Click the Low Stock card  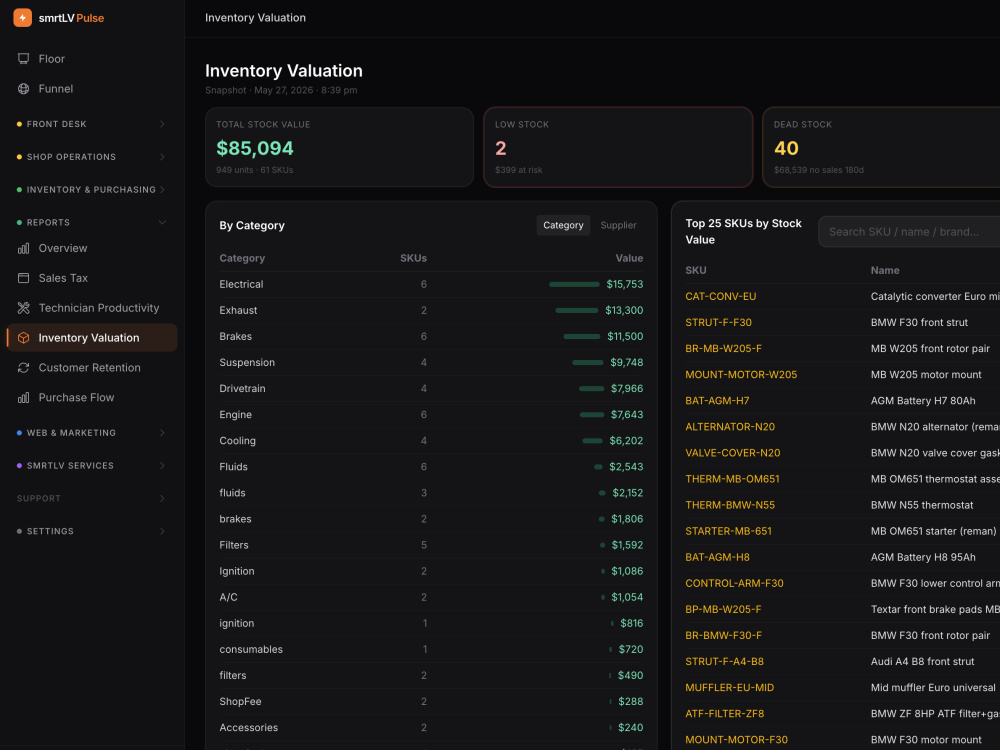pos(618,147)
